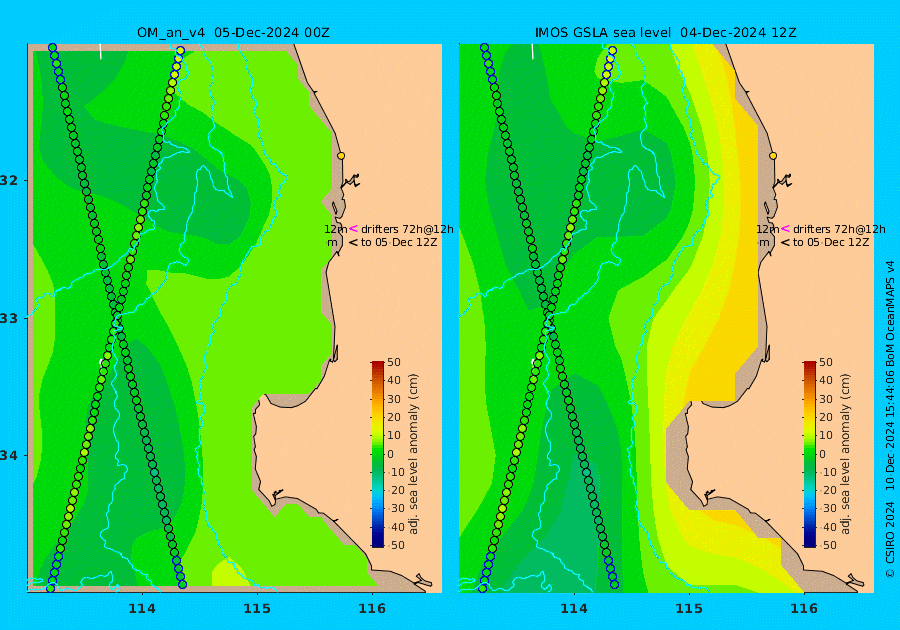
Task: Click the '0' tick on right colorbar
Action: [x=823, y=454]
